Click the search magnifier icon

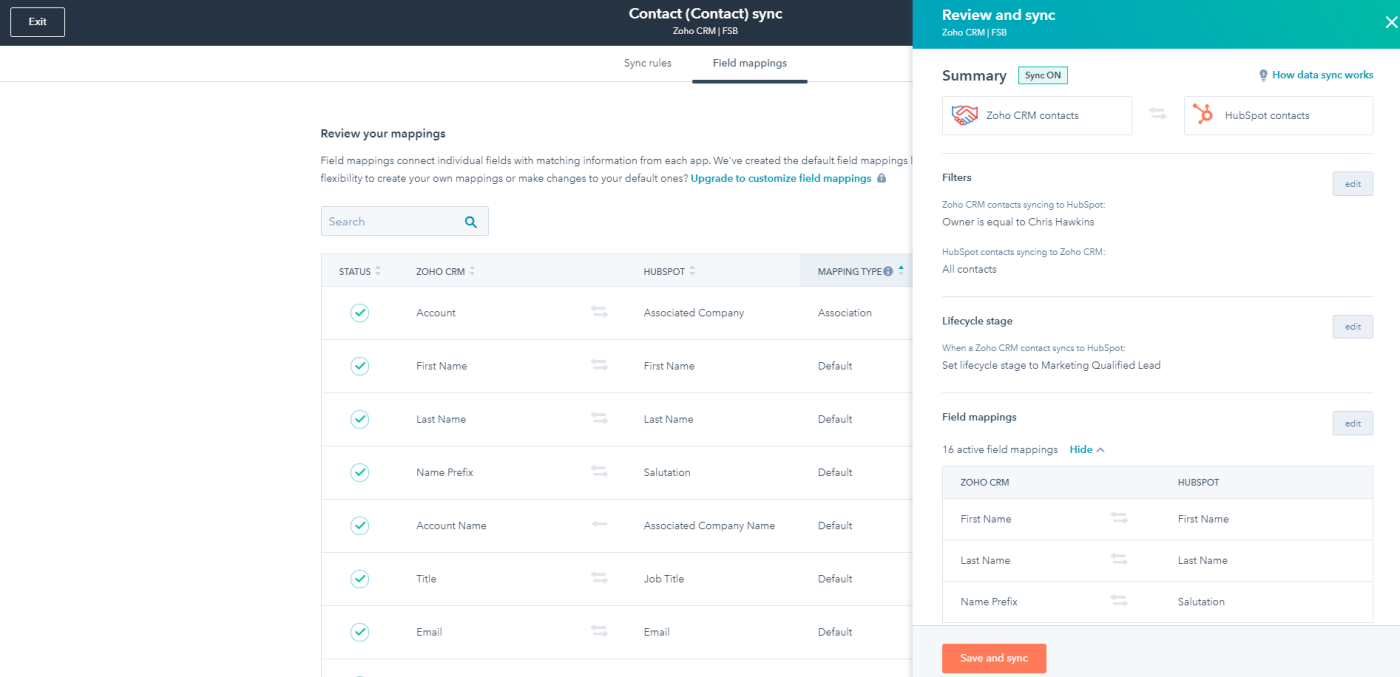tap(471, 222)
